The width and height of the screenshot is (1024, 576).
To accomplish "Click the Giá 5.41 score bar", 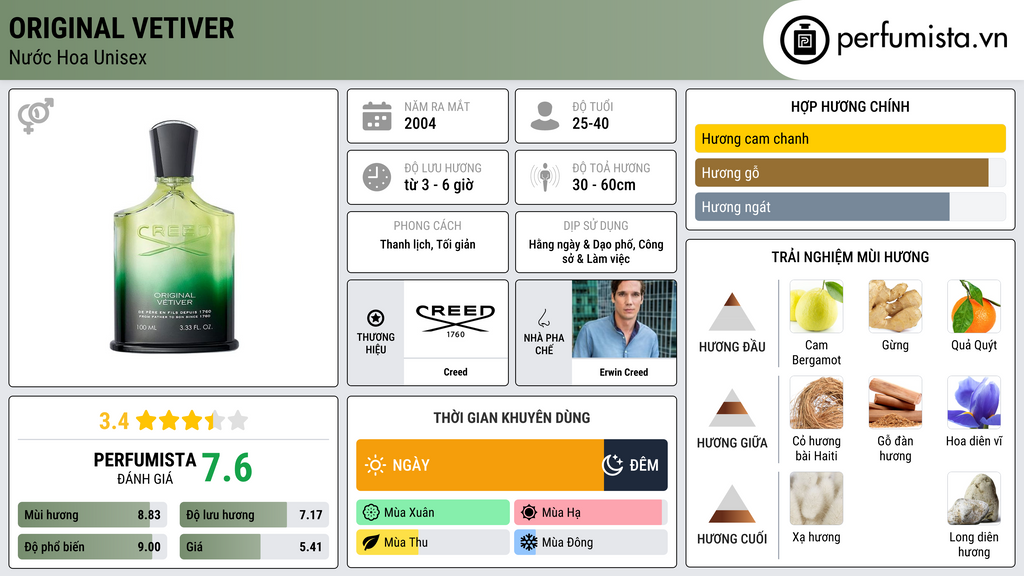I will pos(254,547).
